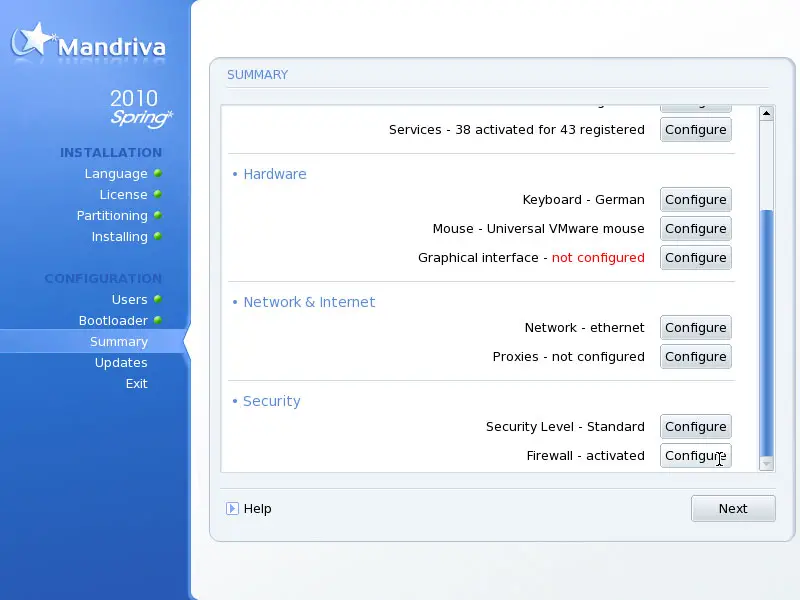Click the 'Security Level - Standard' label
The width and height of the screenshot is (800, 600).
coord(565,427)
